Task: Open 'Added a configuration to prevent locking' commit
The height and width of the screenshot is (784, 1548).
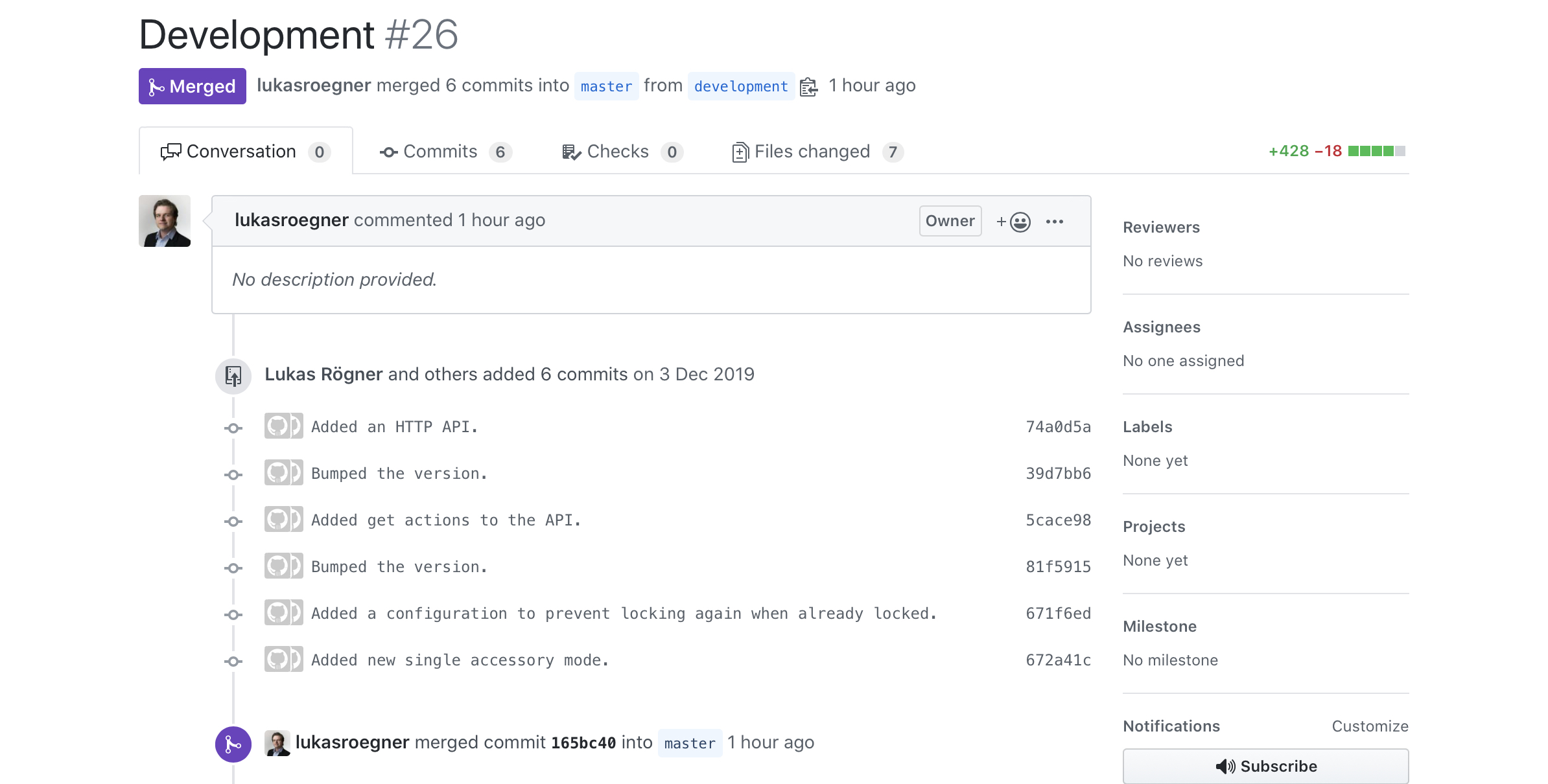Action: (x=624, y=614)
